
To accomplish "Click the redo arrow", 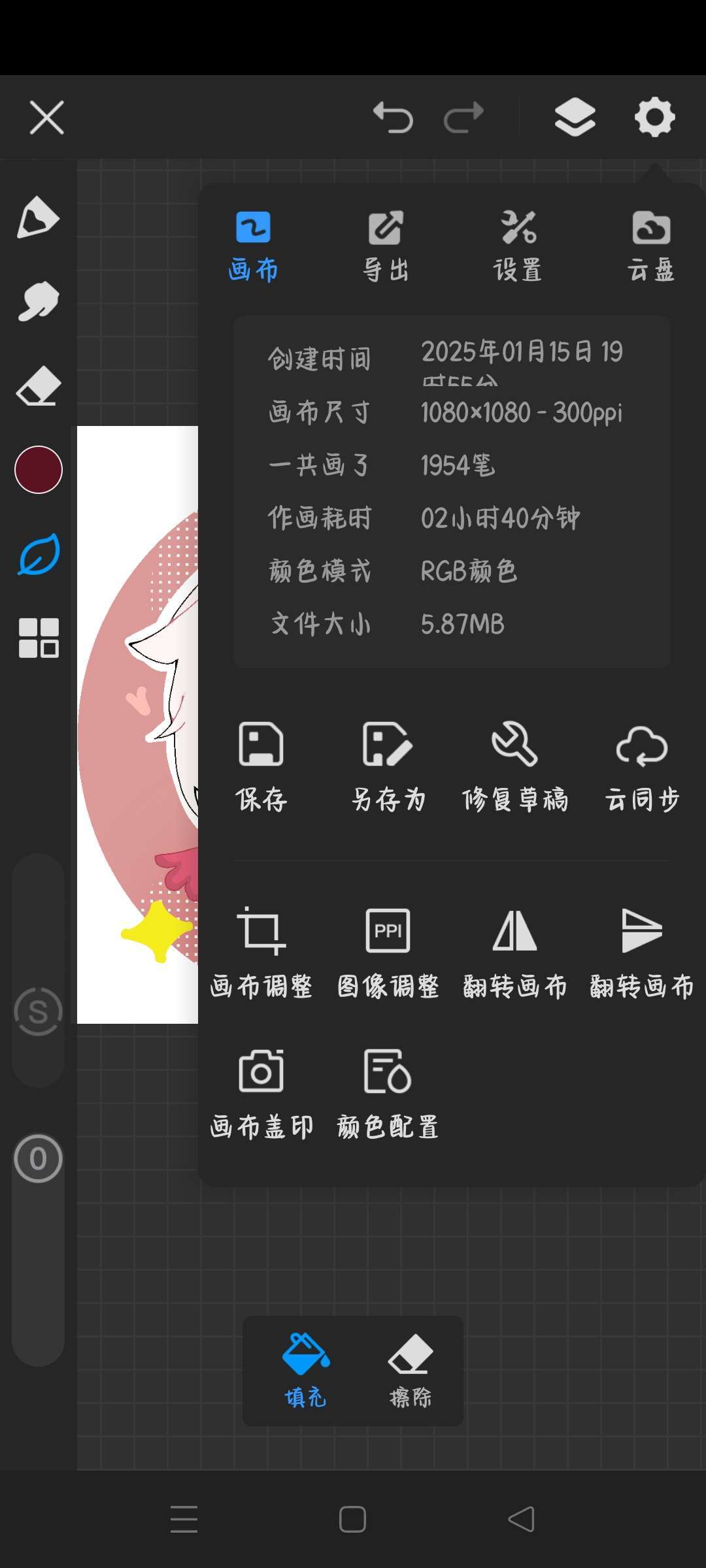I will pyautogui.click(x=463, y=118).
